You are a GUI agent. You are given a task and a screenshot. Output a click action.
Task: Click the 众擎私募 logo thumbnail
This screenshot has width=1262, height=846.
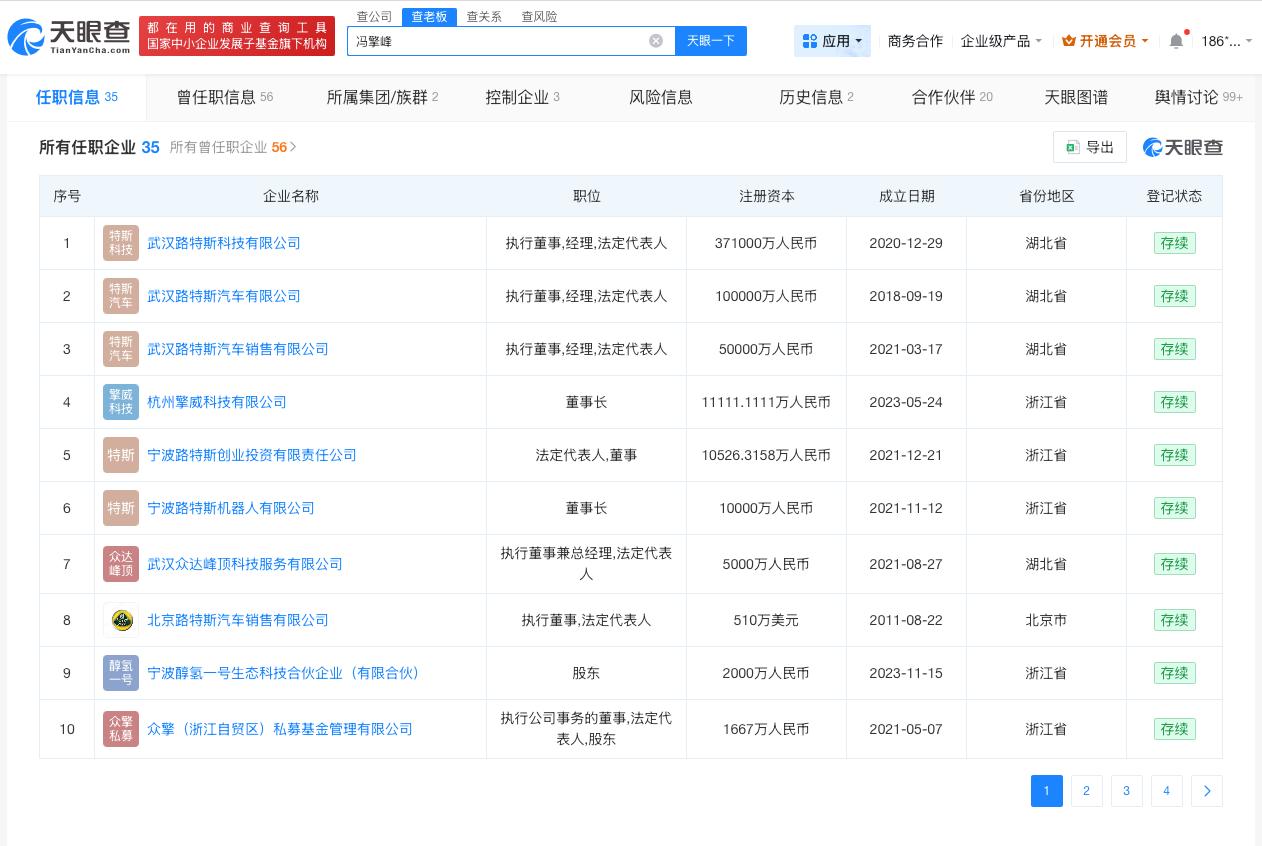point(121,729)
